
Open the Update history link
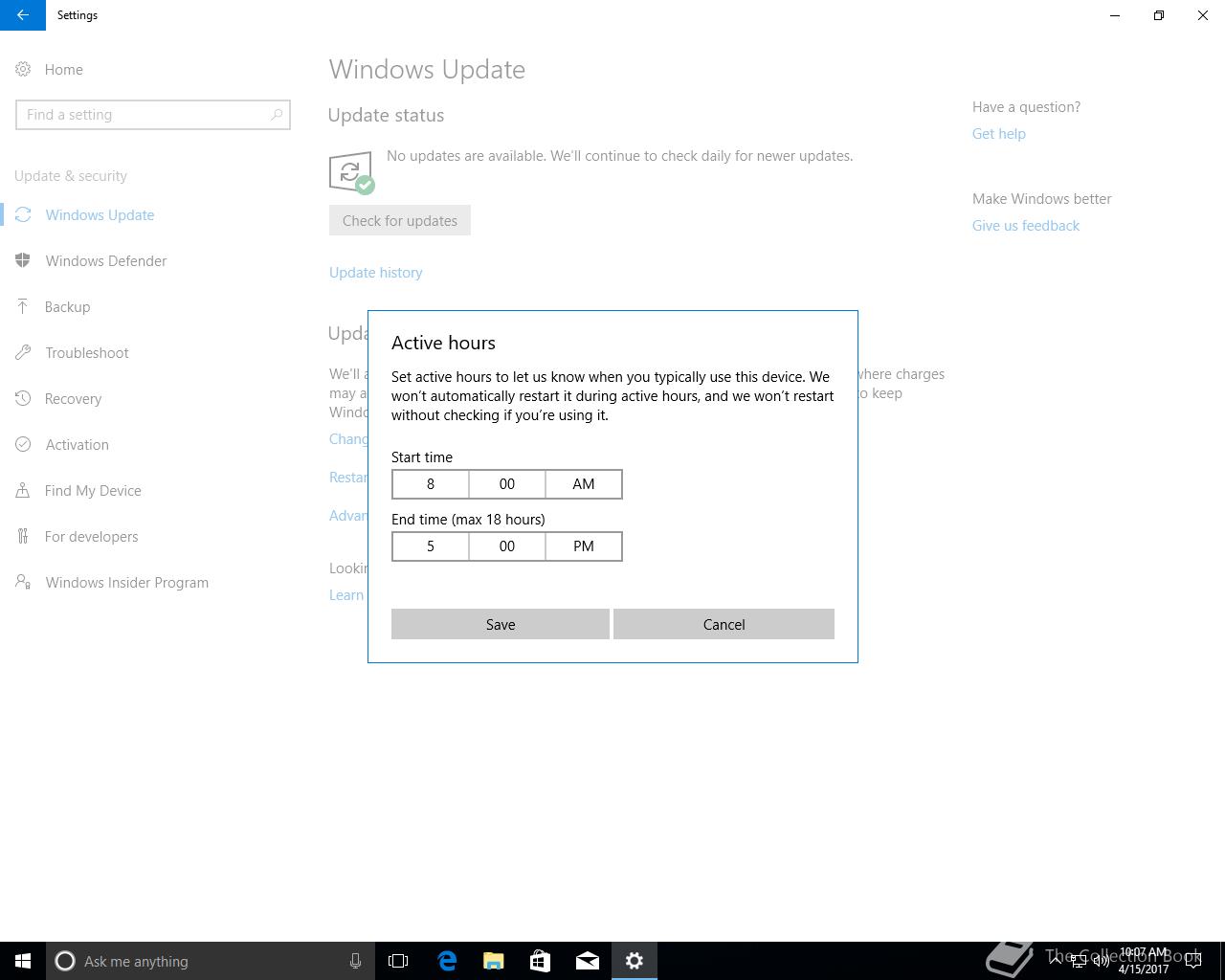coord(376,273)
